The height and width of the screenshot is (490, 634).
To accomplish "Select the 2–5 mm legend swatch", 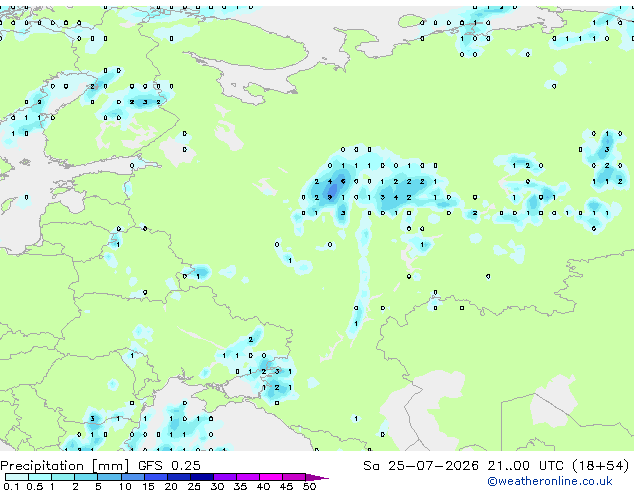I will [86, 477].
